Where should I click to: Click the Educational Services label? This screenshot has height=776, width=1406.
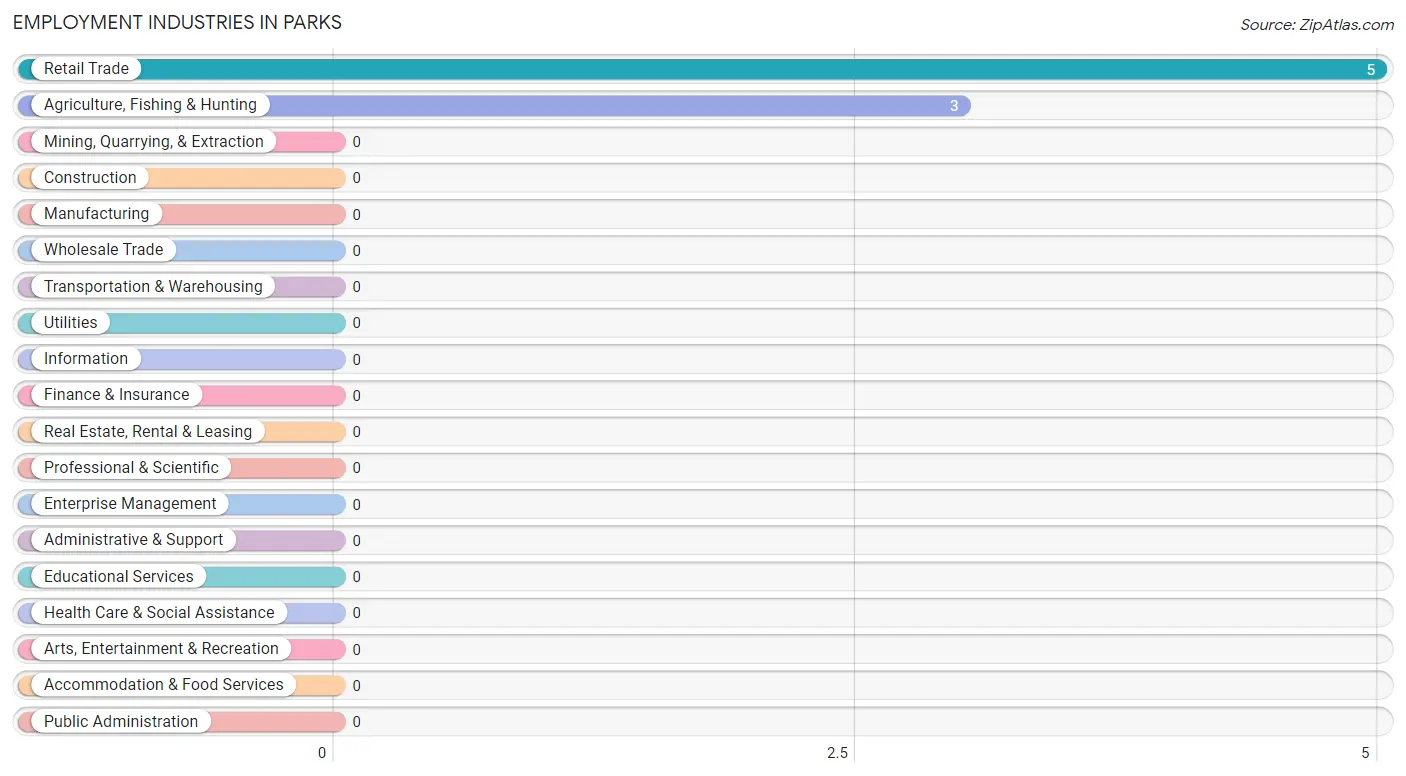pos(119,577)
